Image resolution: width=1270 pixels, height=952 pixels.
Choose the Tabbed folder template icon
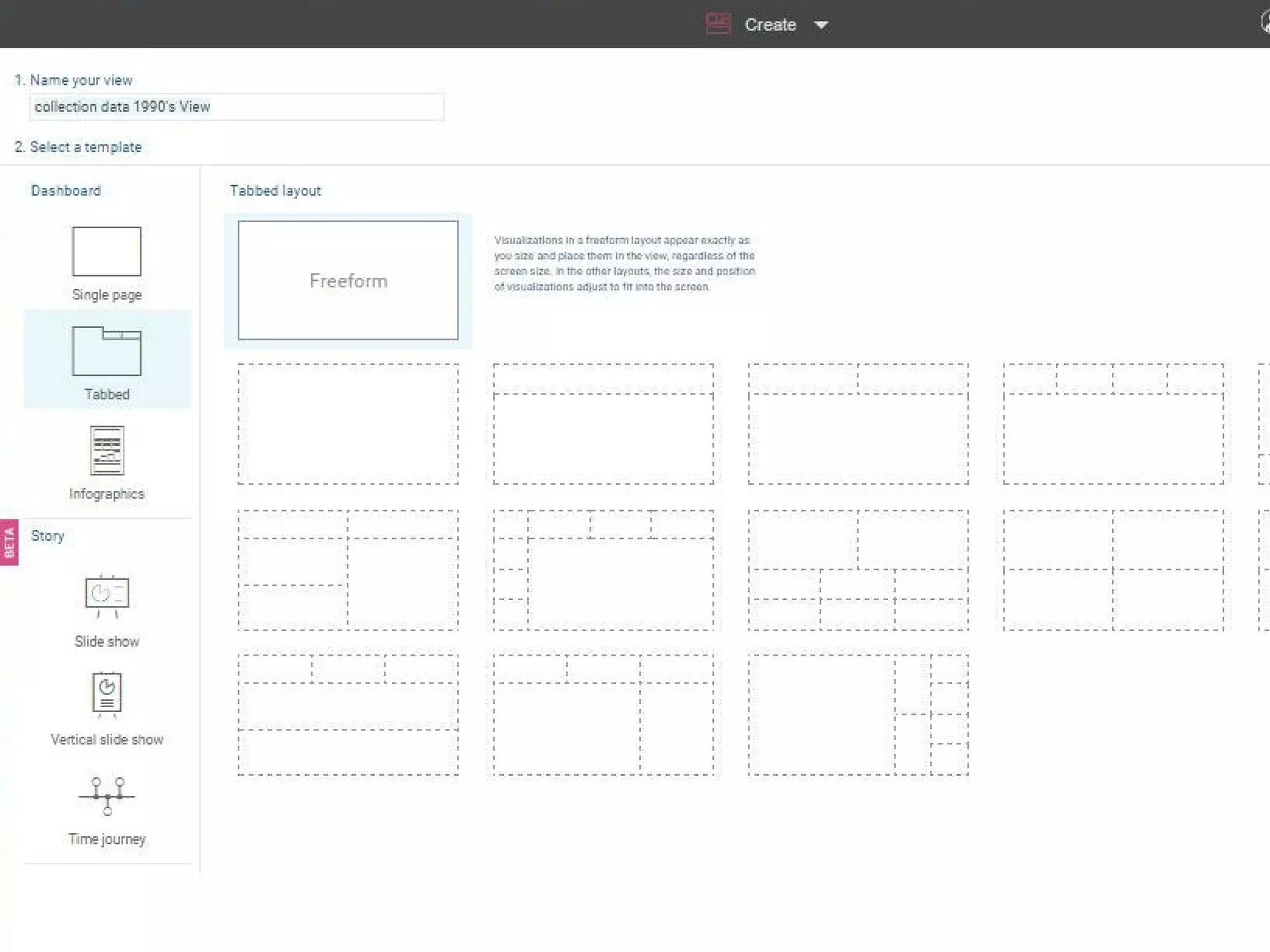[107, 351]
